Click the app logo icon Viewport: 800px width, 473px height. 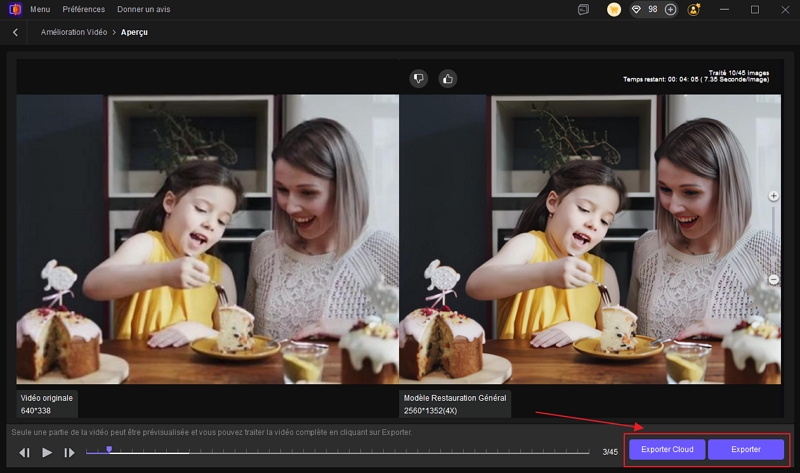[14, 9]
